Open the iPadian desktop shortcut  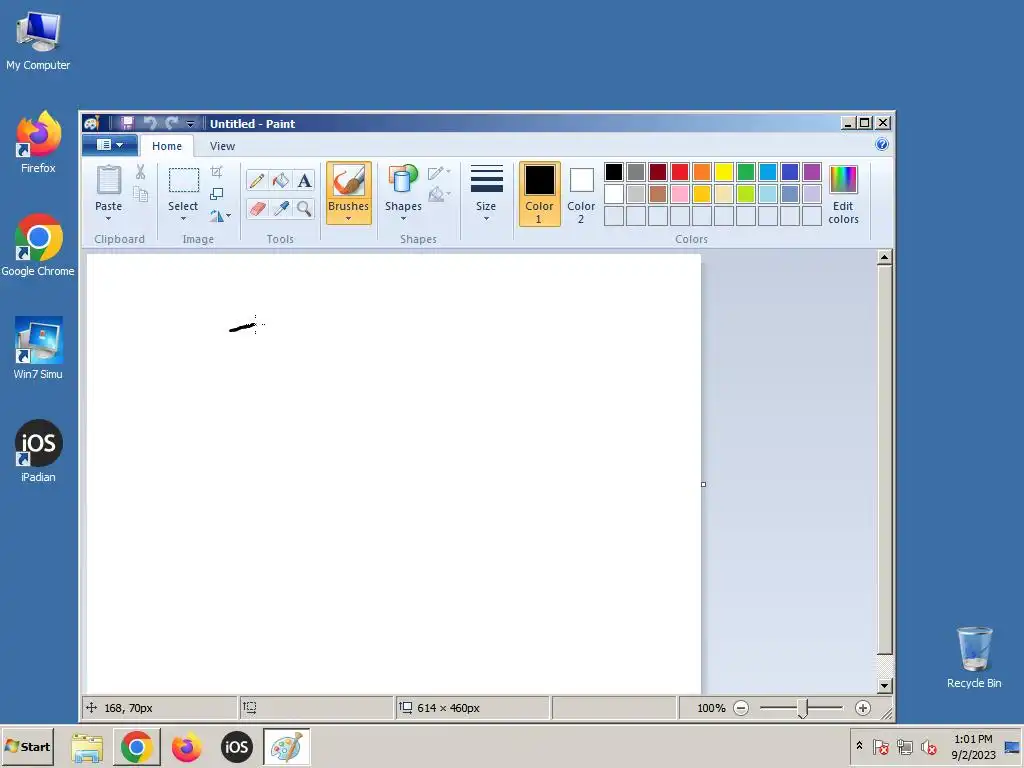pos(38,451)
